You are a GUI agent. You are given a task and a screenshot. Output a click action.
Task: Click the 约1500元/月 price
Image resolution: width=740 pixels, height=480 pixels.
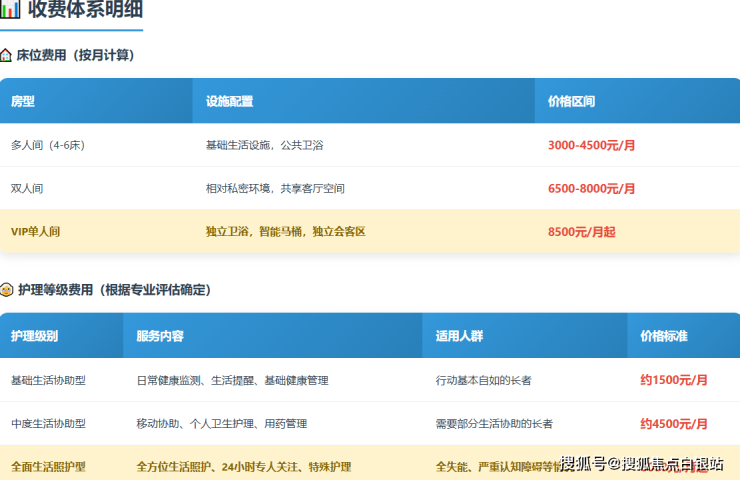point(673,380)
